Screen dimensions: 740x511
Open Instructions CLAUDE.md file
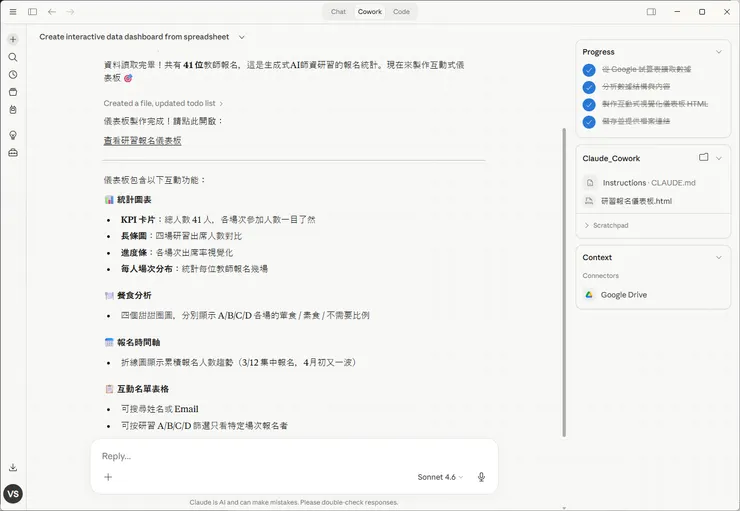[x=649, y=183]
